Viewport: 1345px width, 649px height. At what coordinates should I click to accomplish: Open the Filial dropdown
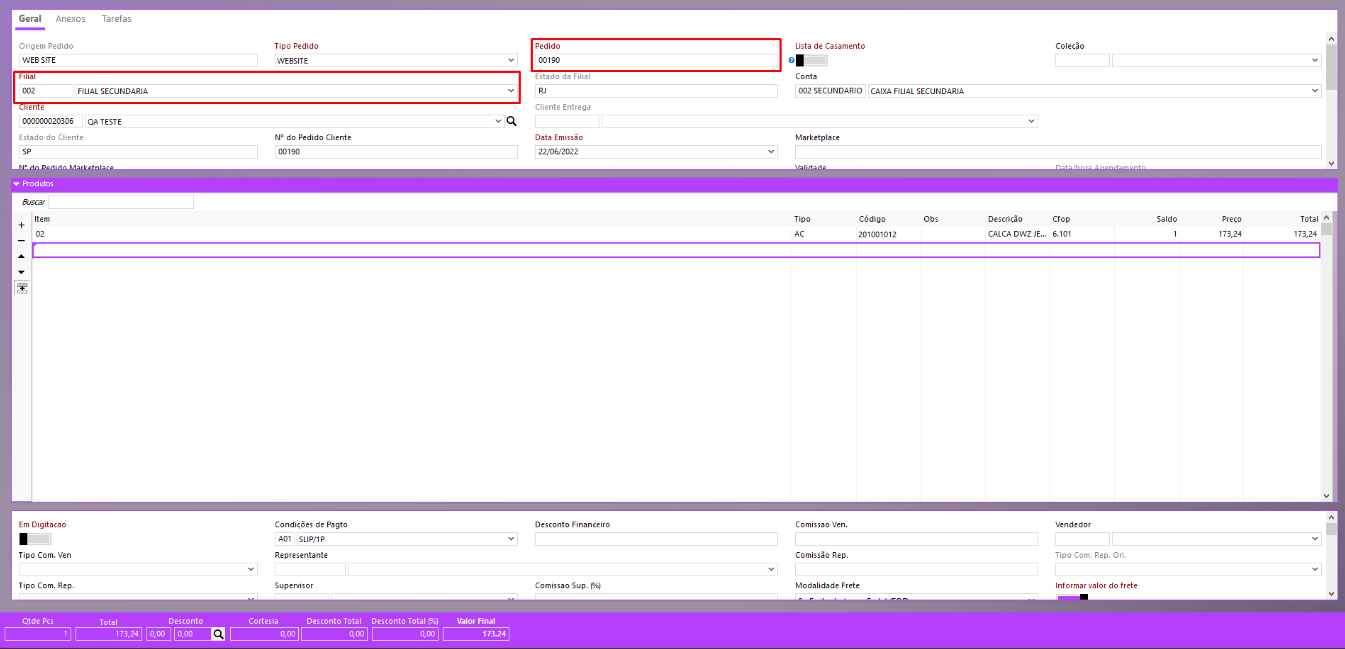pyautogui.click(x=511, y=91)
